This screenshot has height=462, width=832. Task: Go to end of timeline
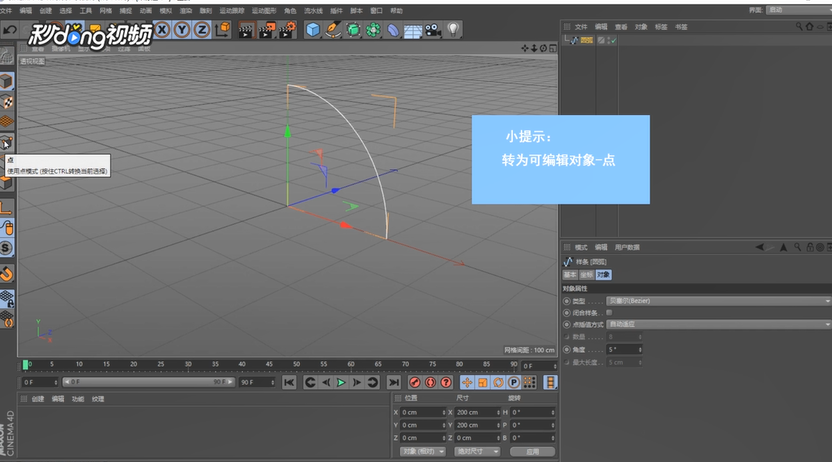393,382
